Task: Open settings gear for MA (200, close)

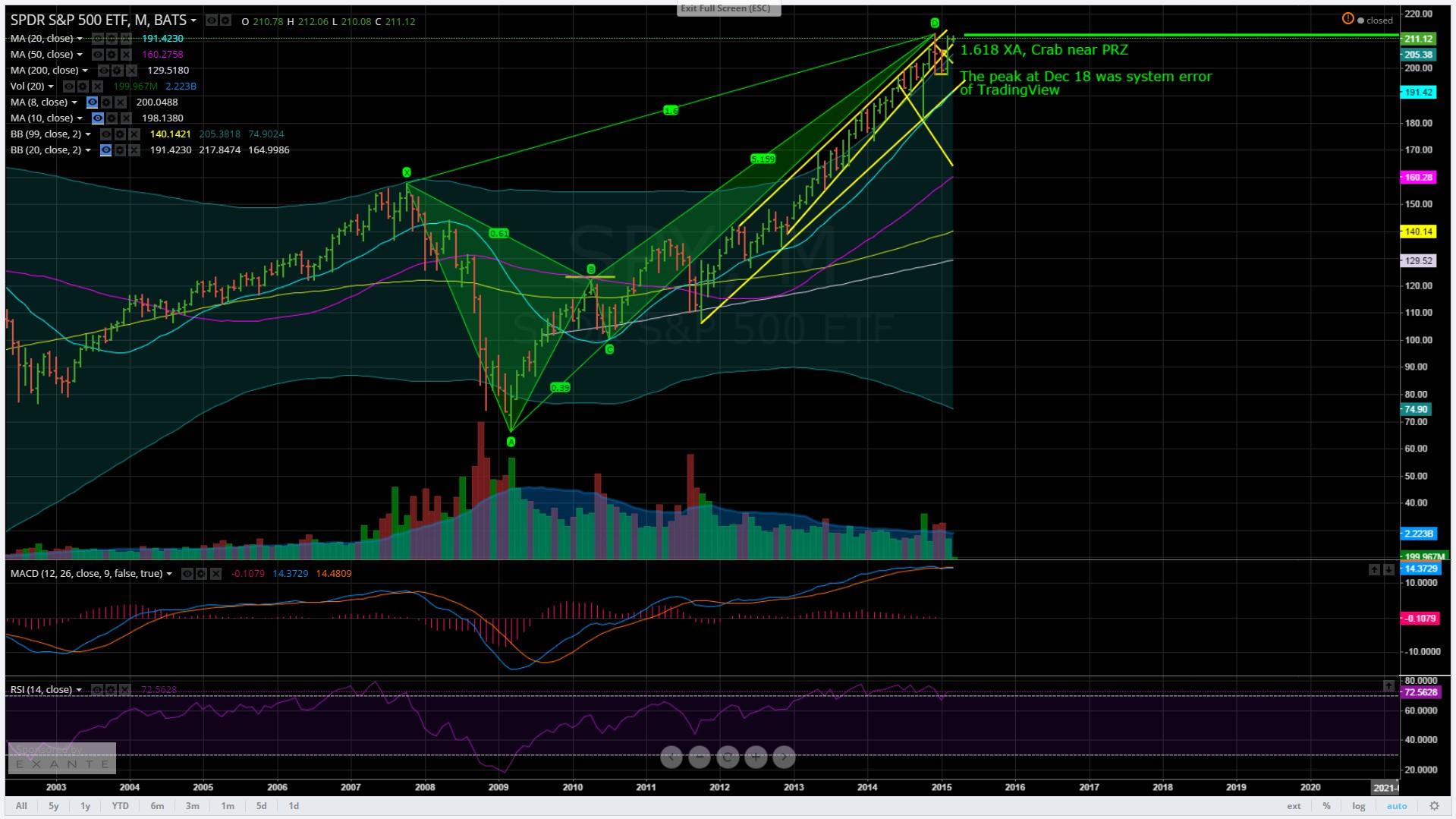Action: 118,70
